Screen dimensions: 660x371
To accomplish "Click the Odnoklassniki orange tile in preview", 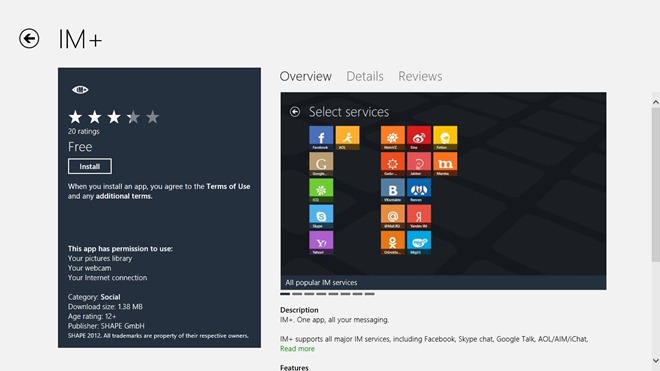I will [x=393, y=243].
